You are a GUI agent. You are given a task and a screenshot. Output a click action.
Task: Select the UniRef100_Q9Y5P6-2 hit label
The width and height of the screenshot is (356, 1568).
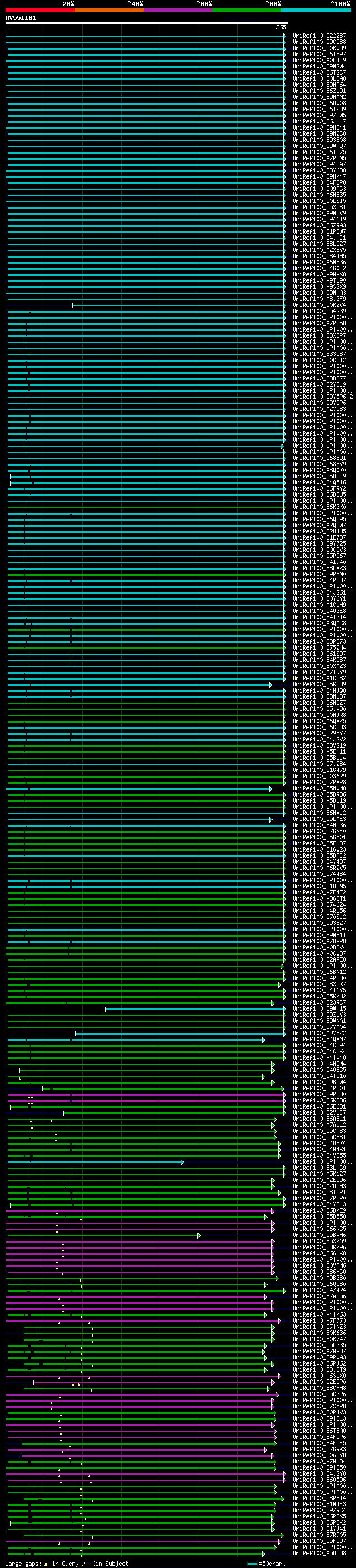[x=322, y=397]
